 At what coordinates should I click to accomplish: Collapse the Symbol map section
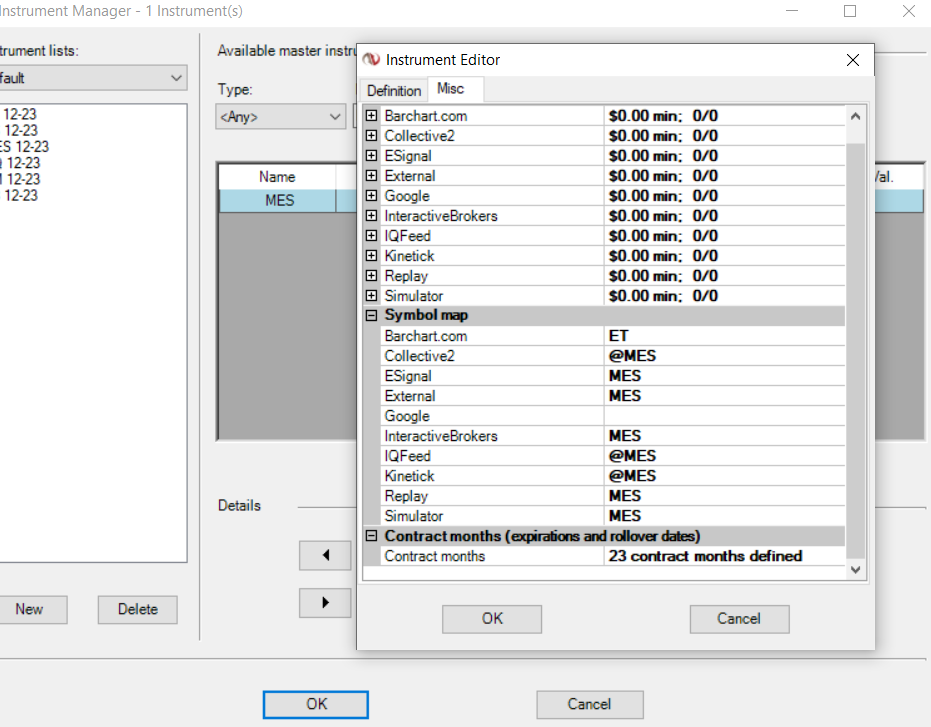(371, 315)
